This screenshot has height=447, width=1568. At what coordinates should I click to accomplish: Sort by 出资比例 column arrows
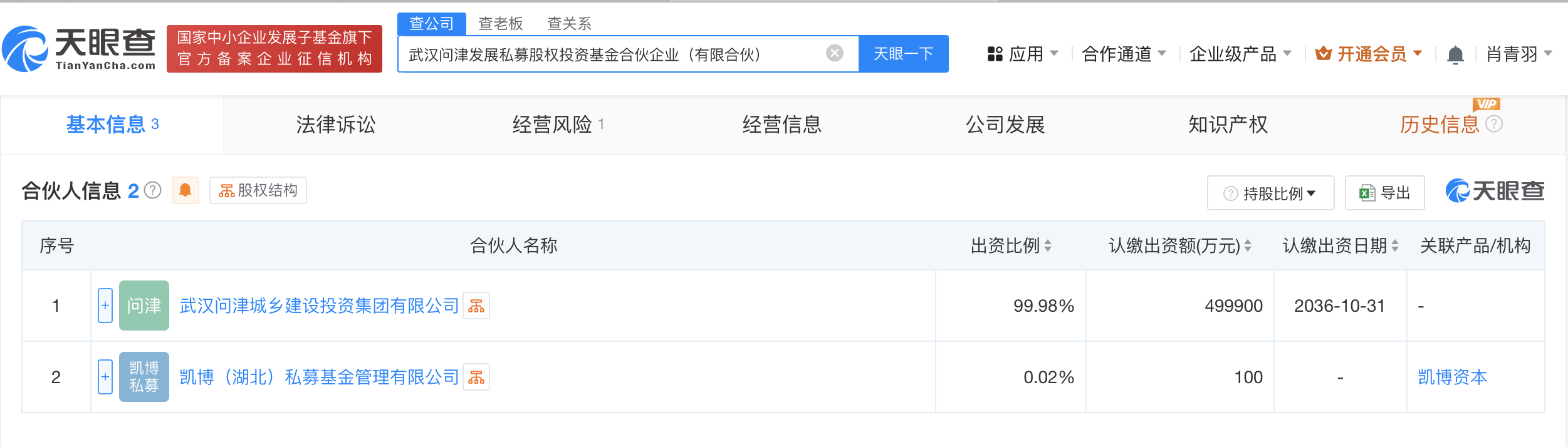click(x=1048, y=246)
